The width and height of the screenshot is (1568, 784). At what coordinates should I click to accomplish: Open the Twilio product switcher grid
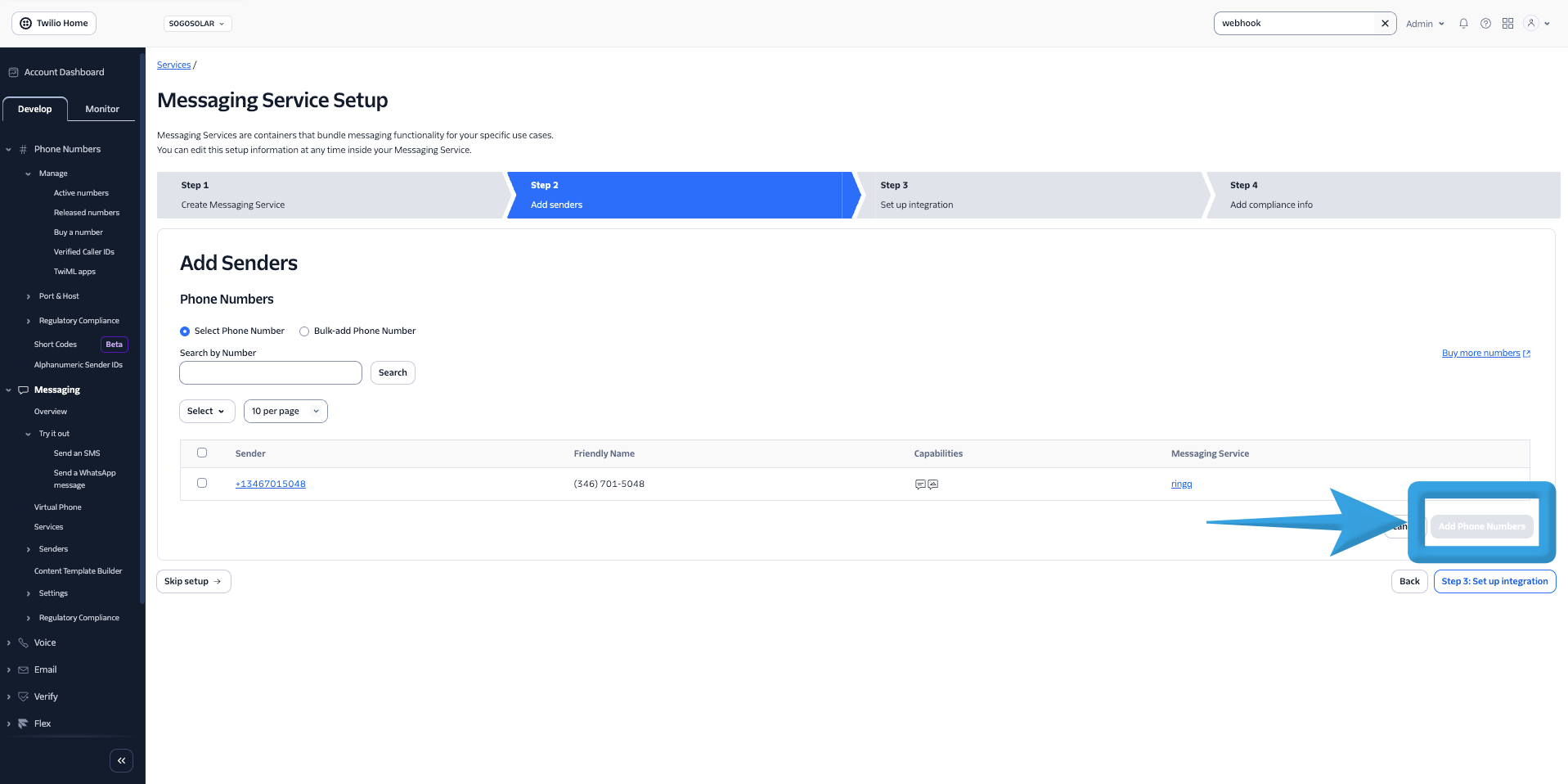pyautogui.click(x=1507, y=23)
